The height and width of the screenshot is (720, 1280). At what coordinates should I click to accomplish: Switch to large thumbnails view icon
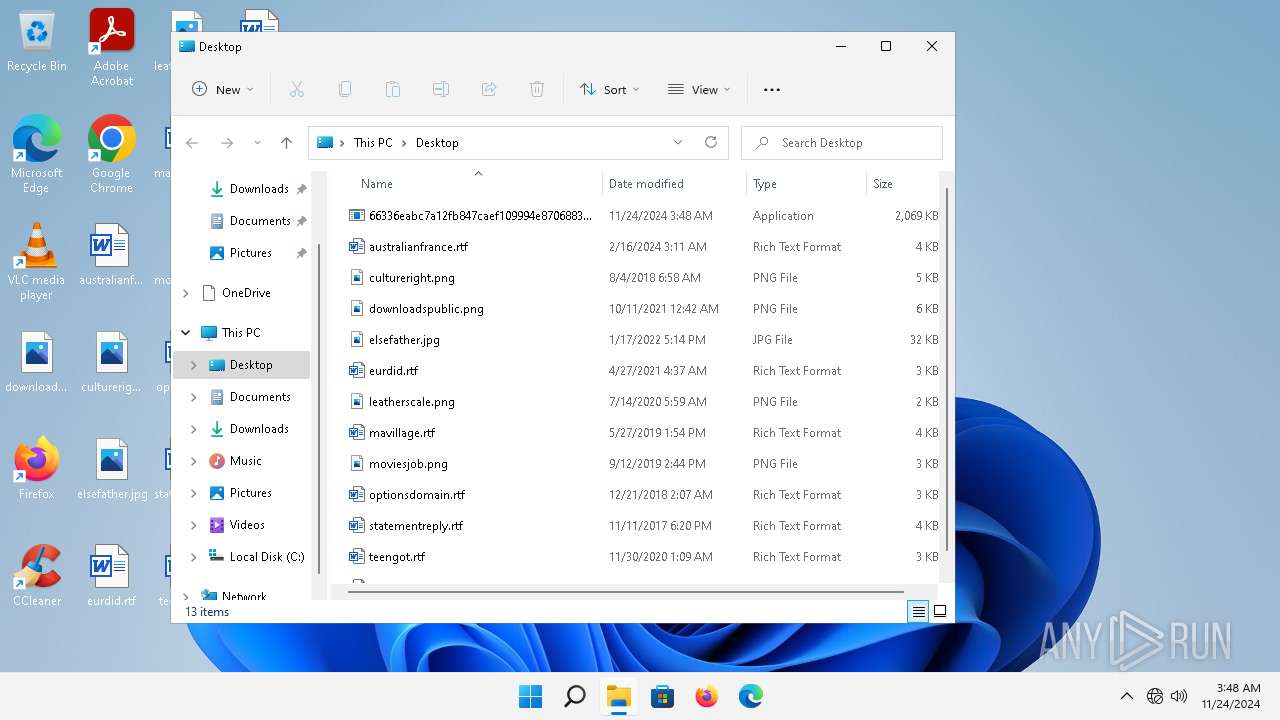(x=940, y=612)
